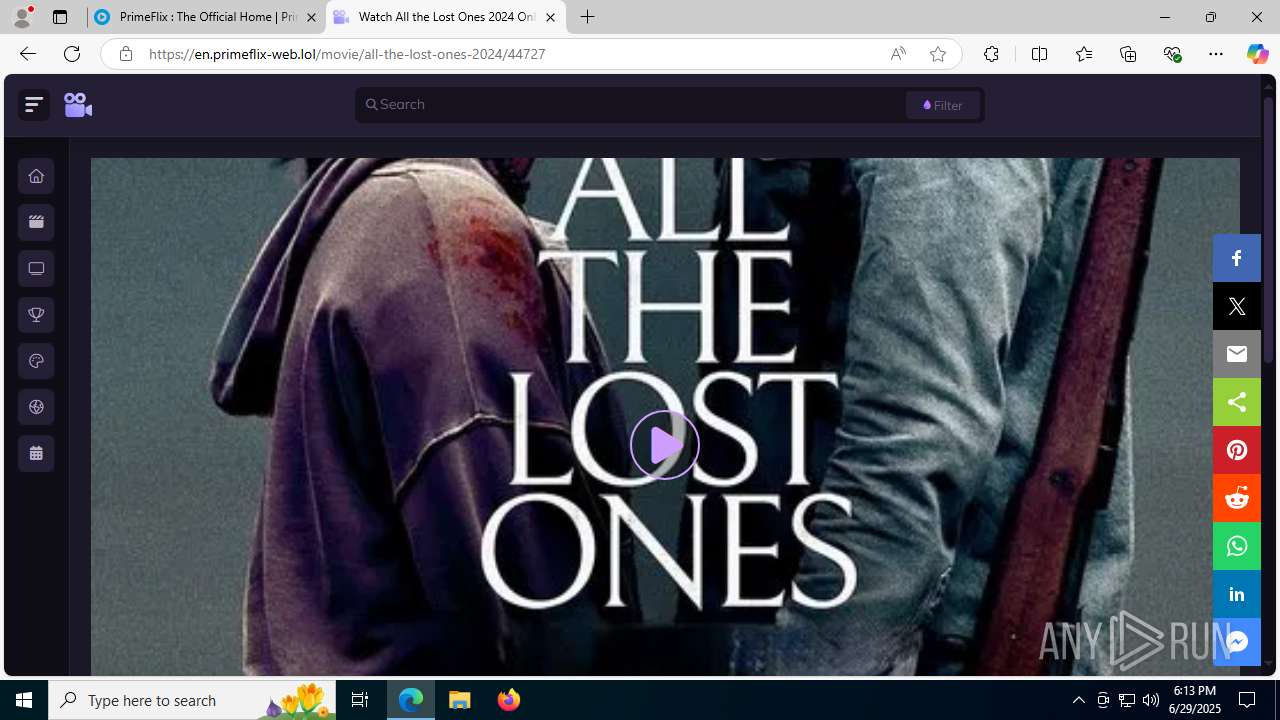Open the Home sidebar icon
The image size is (1280, 720).
pos(36,176)
